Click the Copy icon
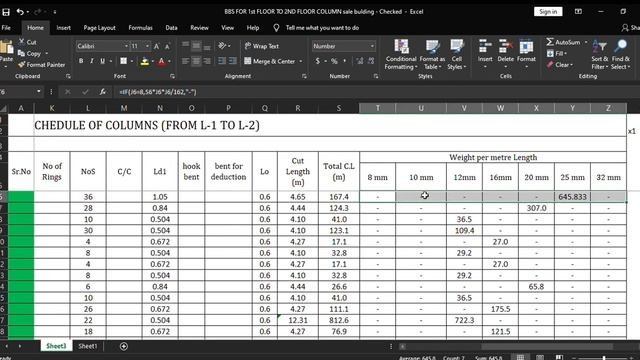 (22, 53)
